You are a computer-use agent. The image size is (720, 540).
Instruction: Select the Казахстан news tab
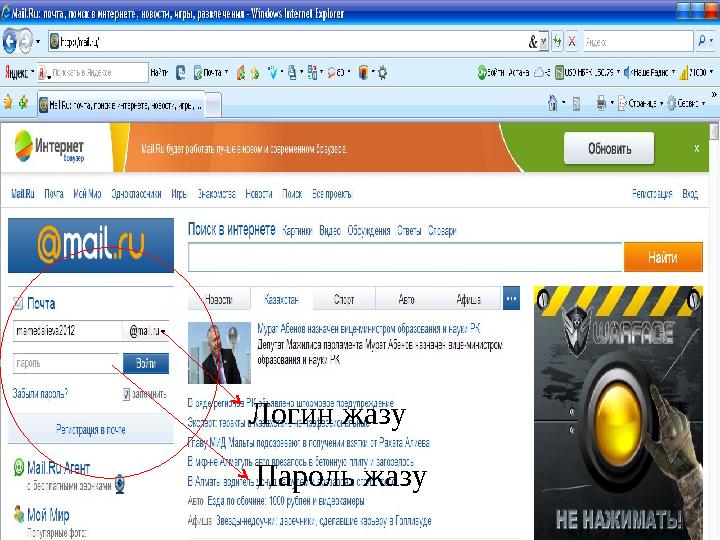(x=281, y=299)
